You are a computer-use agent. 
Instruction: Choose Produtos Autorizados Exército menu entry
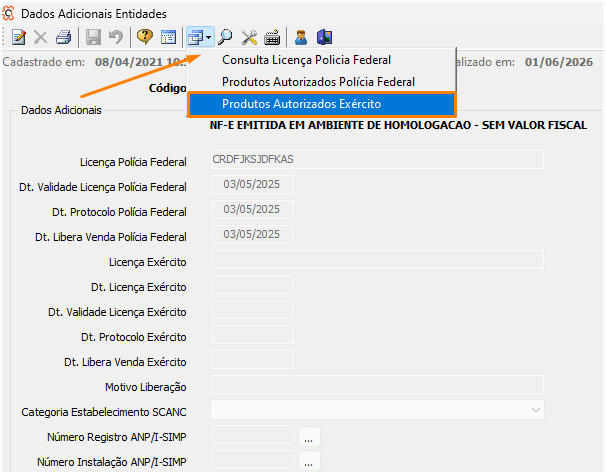322,104
